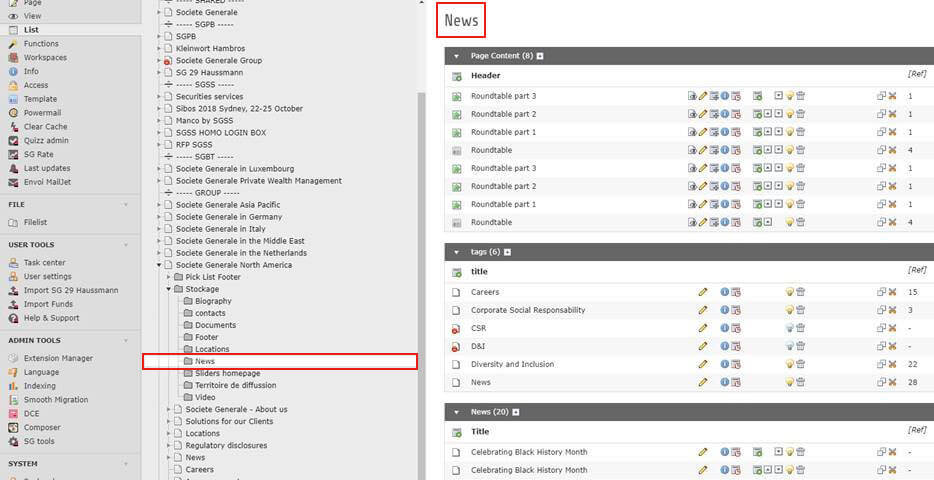Collapse the Stockage folder in page tree
934x480 pixels.
(169, 289)
